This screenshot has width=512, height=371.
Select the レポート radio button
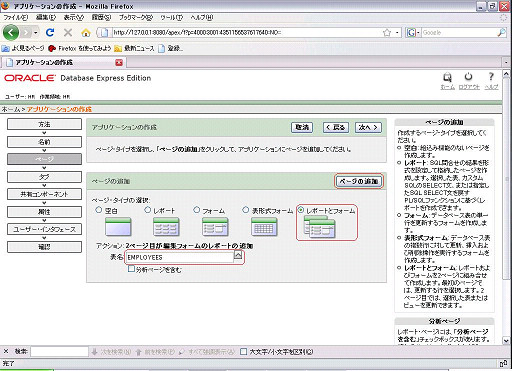tap(148, 210)
